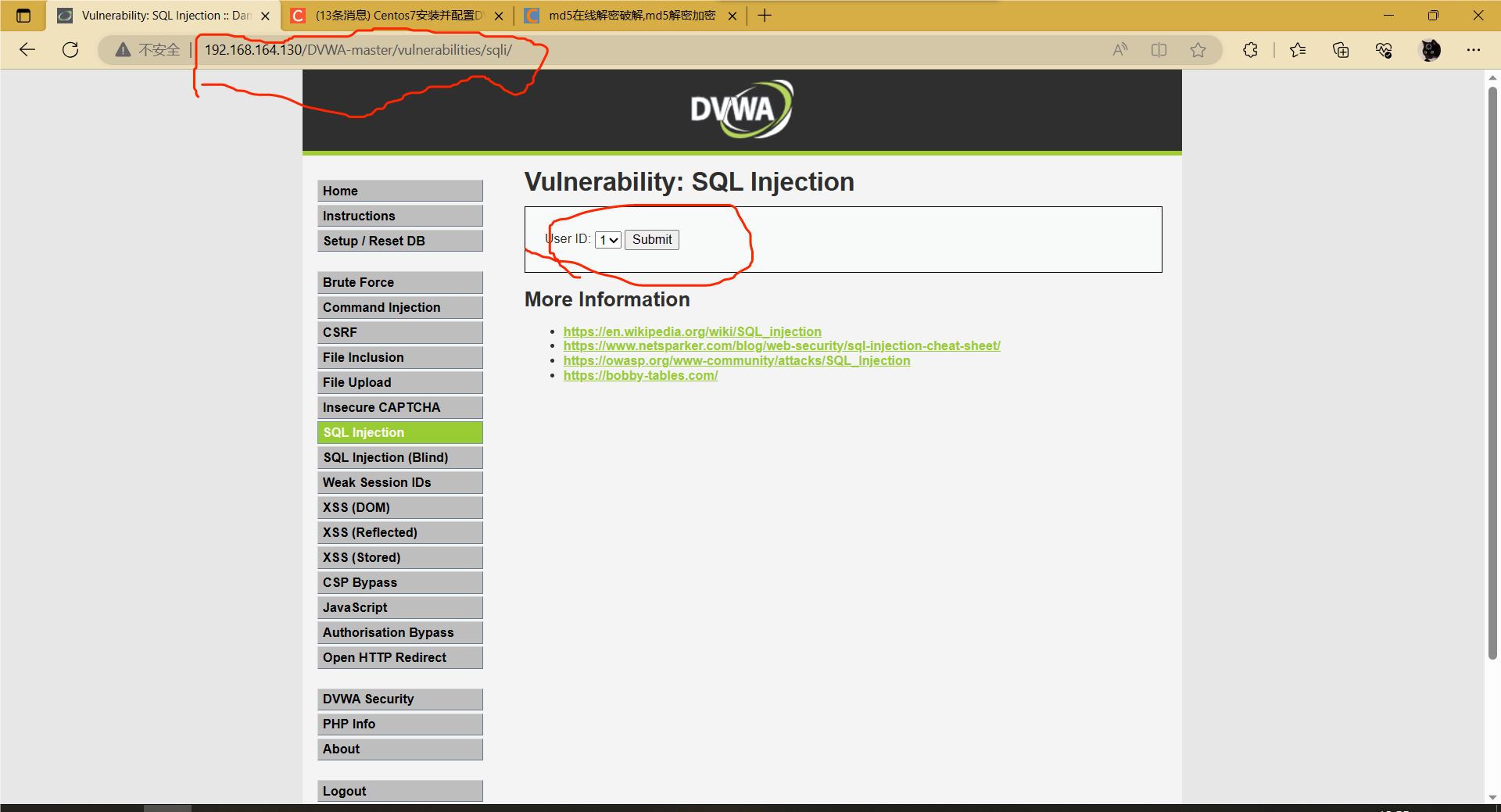Go to Brute Force page
Image resolution: width=1501 pixels, height=812 pixels.
(400, 282)
